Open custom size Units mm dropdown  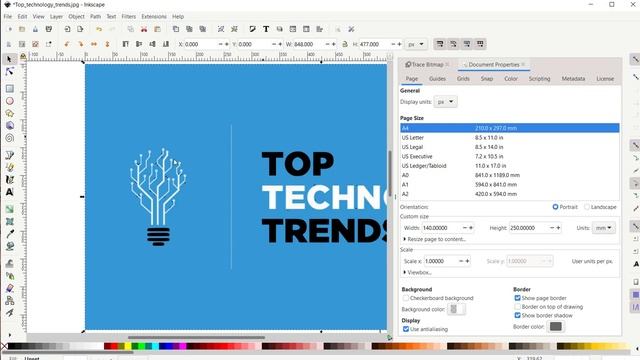(x=603, y=228)
